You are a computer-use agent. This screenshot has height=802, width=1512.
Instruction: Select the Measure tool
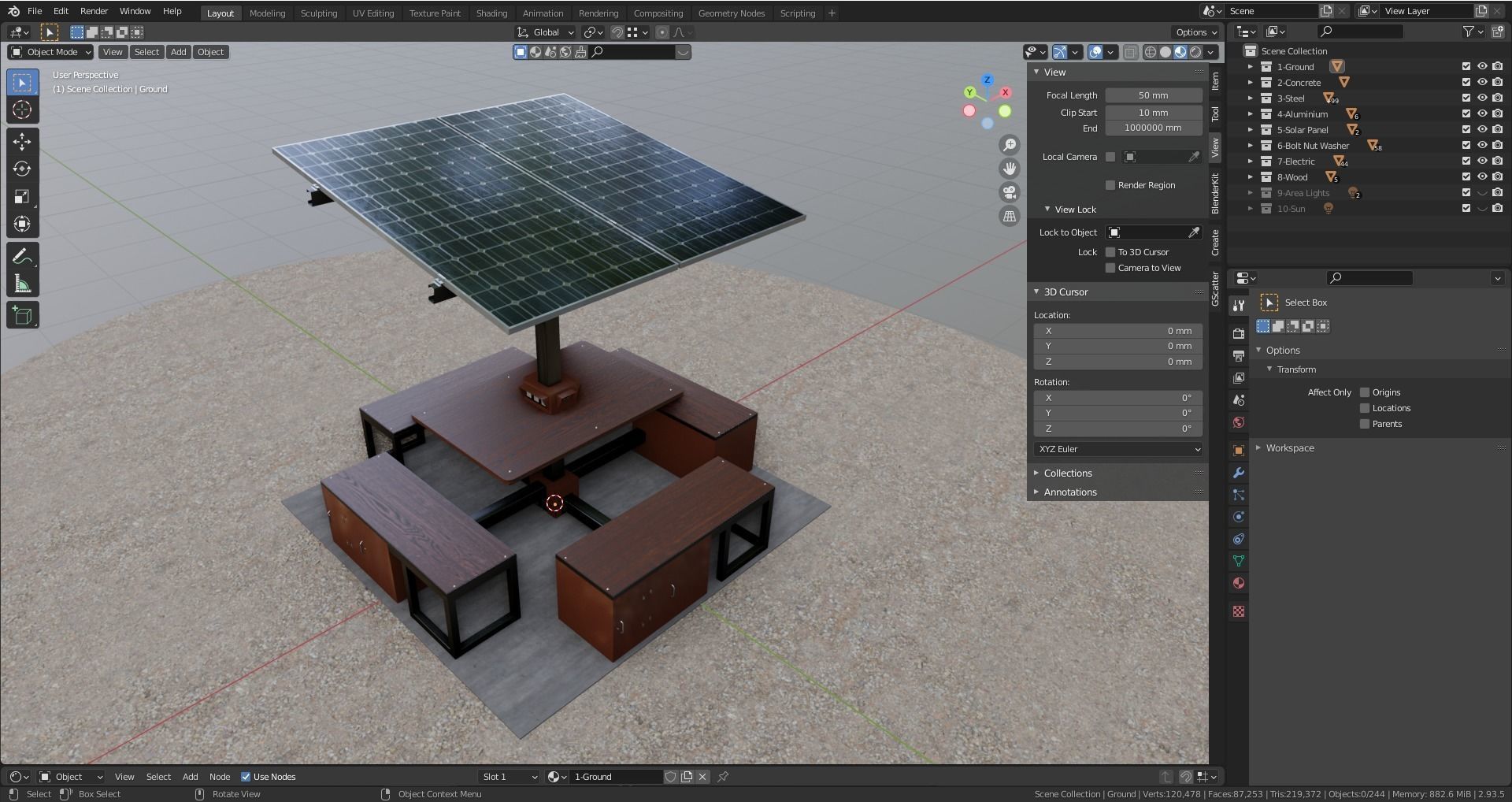pos(22,284)
